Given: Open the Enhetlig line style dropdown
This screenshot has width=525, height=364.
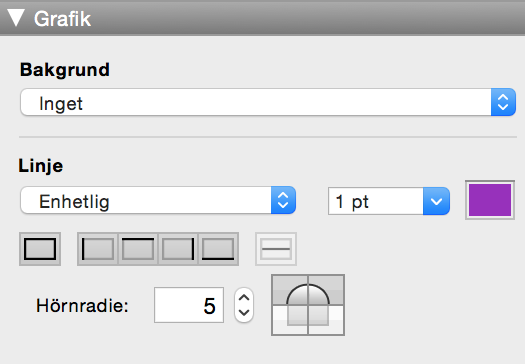Looking at the screenshot, I should click(x=158, y=200).
